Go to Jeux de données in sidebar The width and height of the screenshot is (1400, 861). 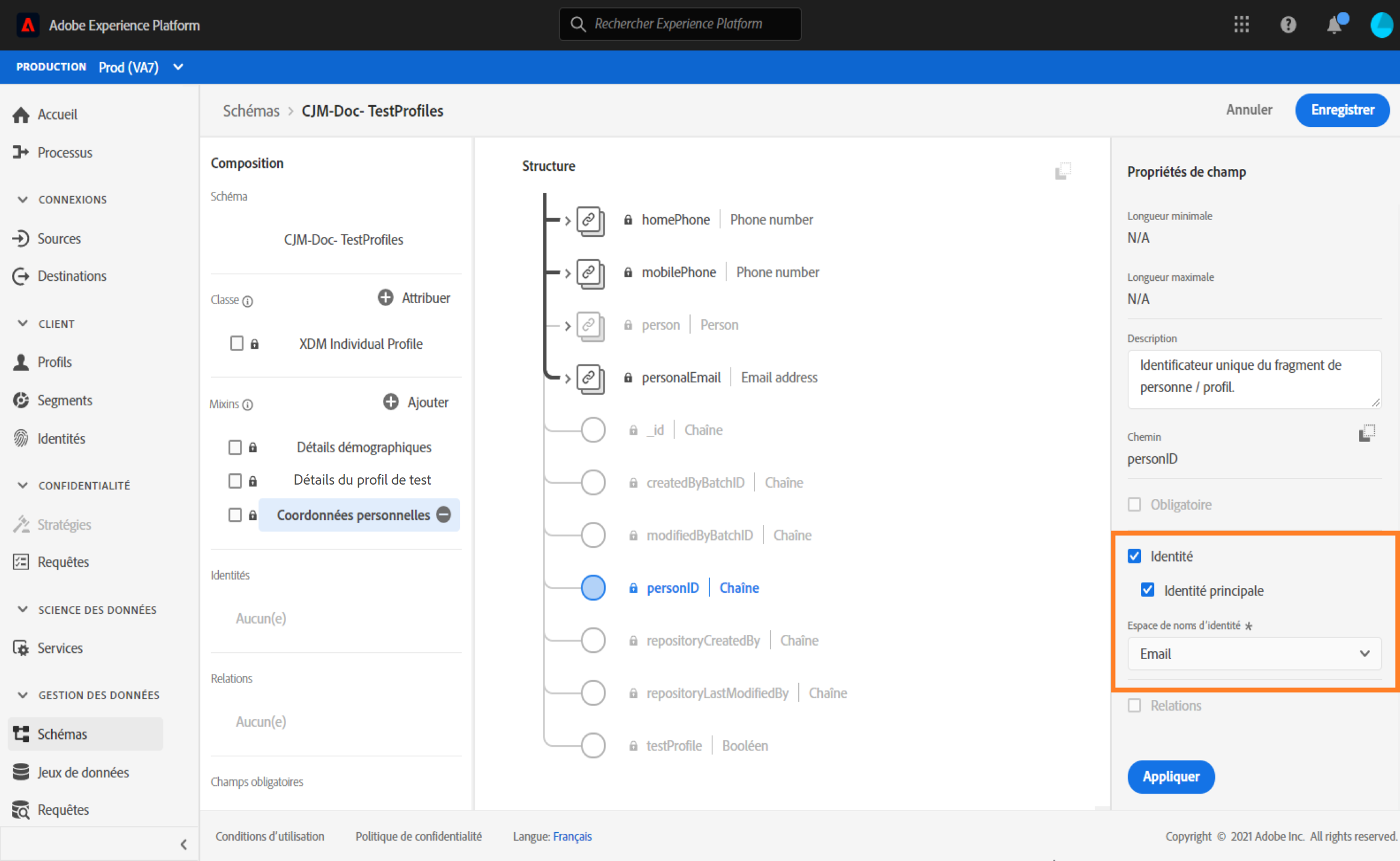pyautogui.click(x=83, y=772)
